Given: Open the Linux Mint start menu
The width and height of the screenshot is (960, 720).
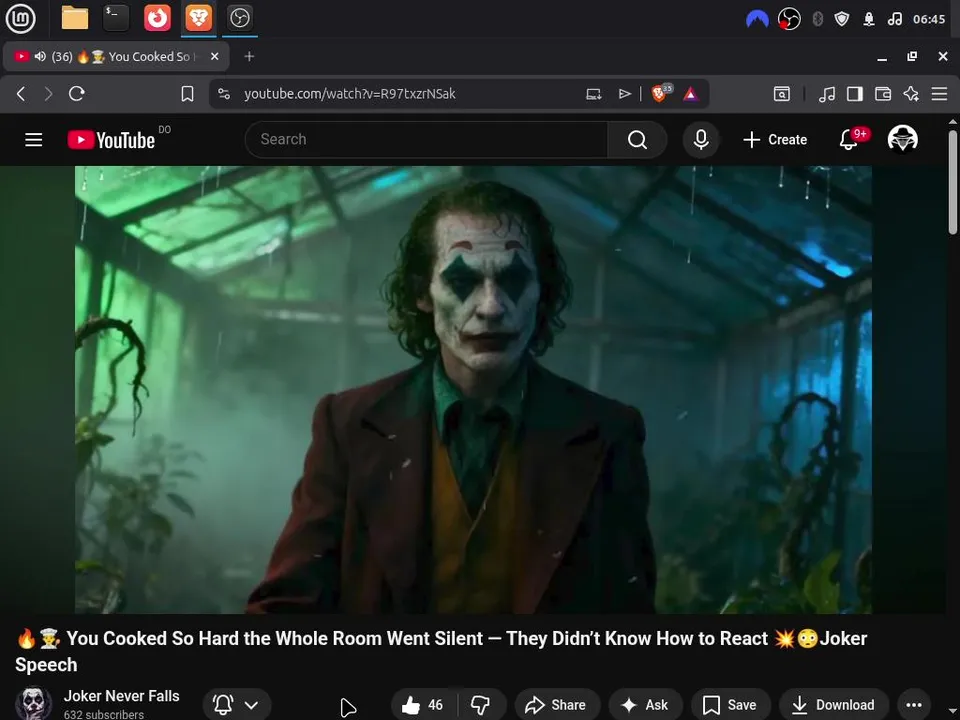Looking at the screenshot, I should pyautogui.click(x=20, y=18).
